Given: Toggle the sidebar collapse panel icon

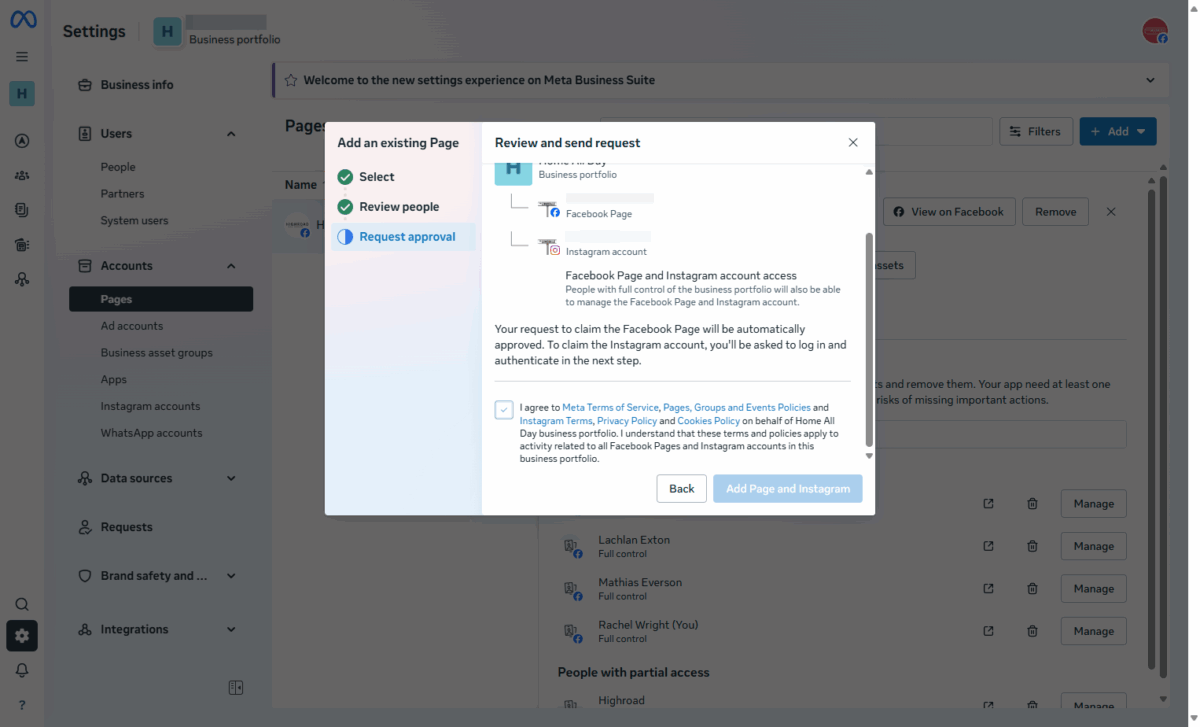Looking at the screenshot, I should click(x=236, y=687).
